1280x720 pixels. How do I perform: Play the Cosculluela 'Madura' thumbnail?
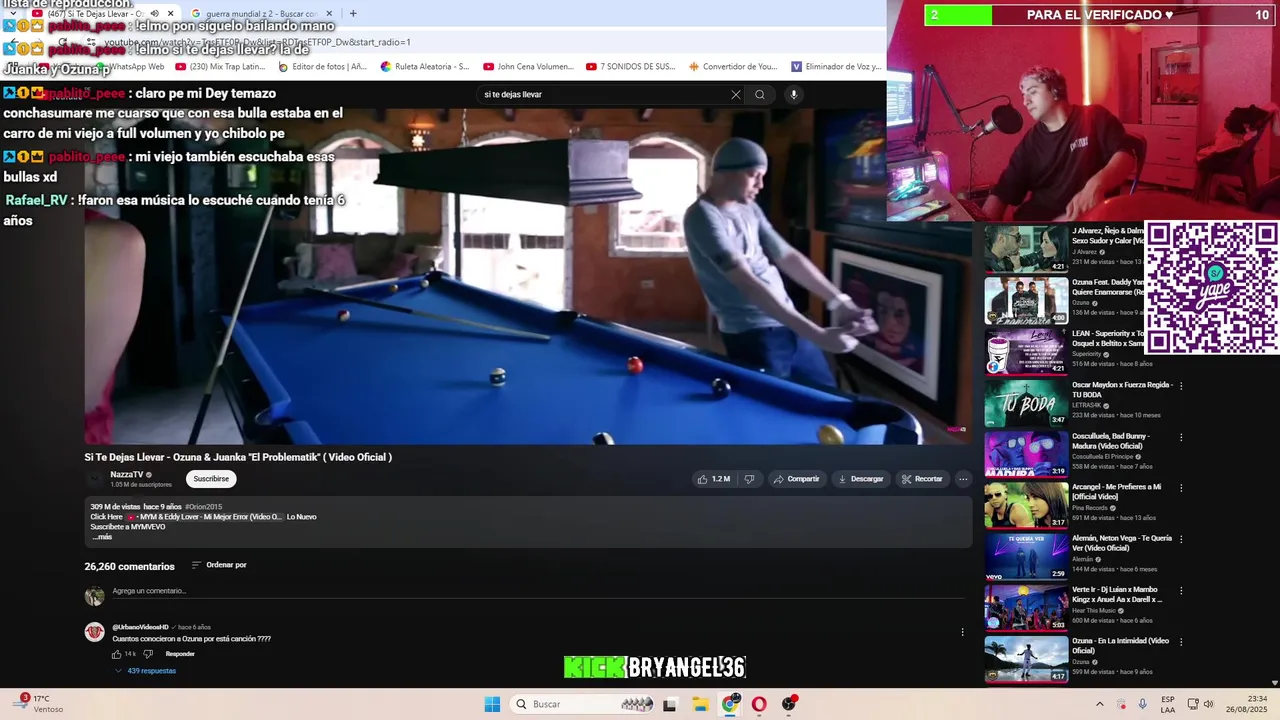point(1026,454)
